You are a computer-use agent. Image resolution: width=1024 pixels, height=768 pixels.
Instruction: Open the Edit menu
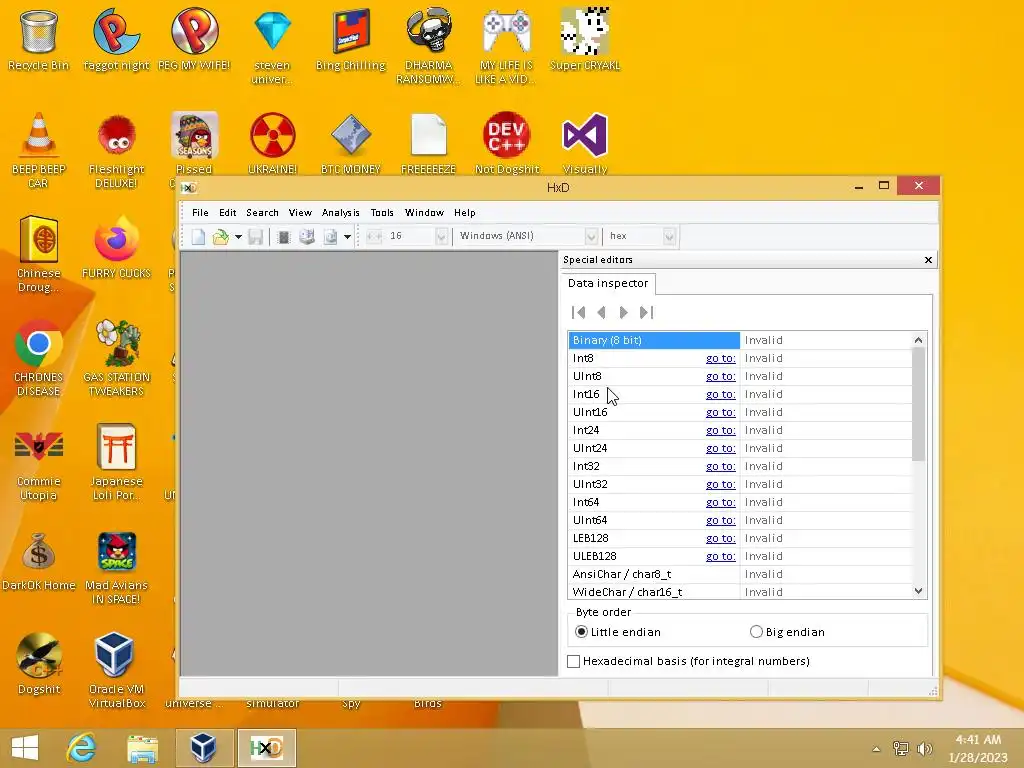pyautogui.click(x=227, y=213)
